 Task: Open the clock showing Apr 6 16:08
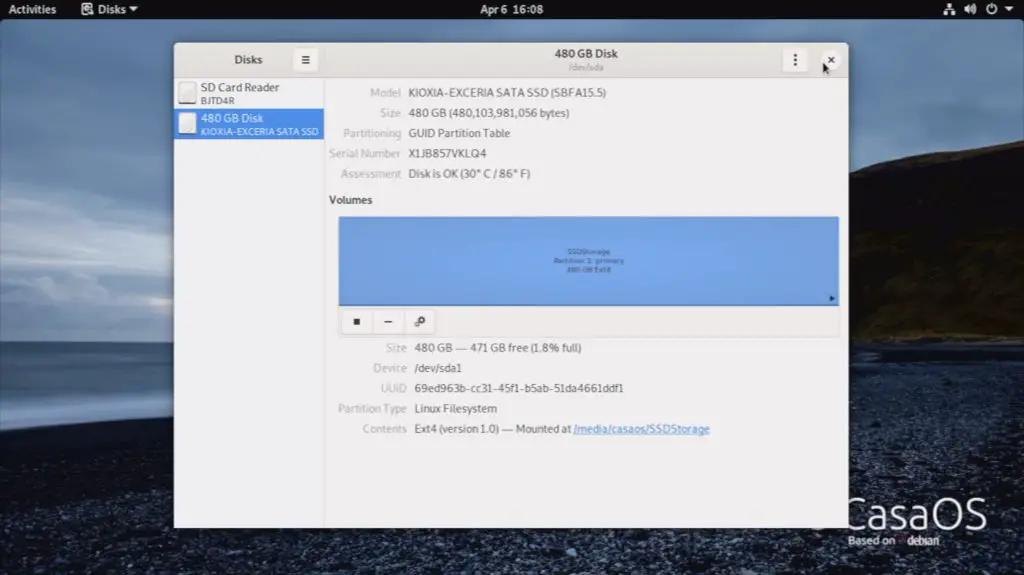(x=511, y=9)
